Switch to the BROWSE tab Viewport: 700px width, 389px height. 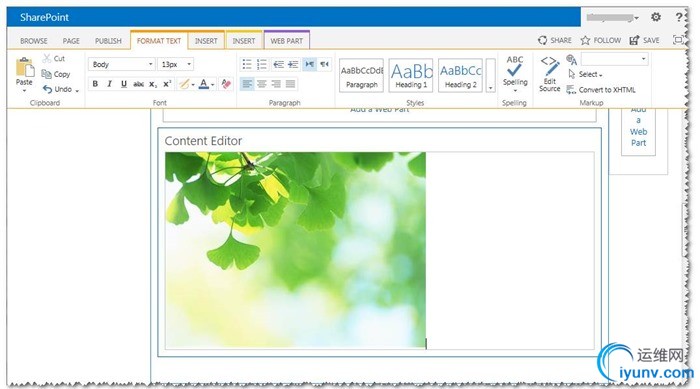33,41
